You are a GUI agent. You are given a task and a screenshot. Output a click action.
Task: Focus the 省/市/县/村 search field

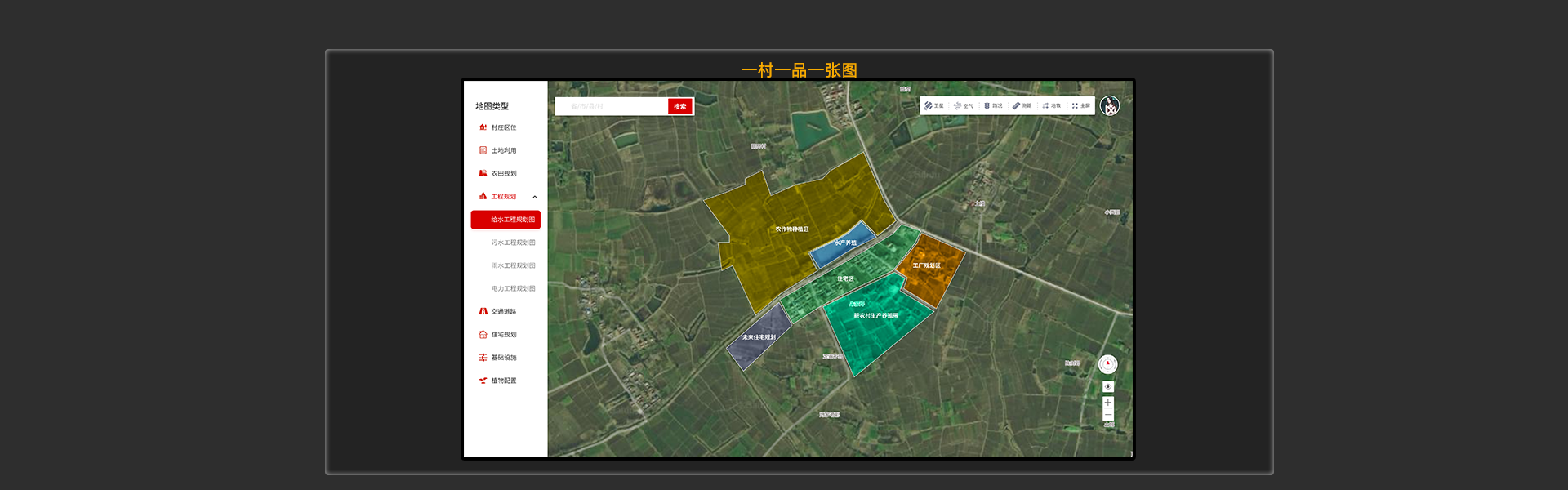click(x=612, y=106)
